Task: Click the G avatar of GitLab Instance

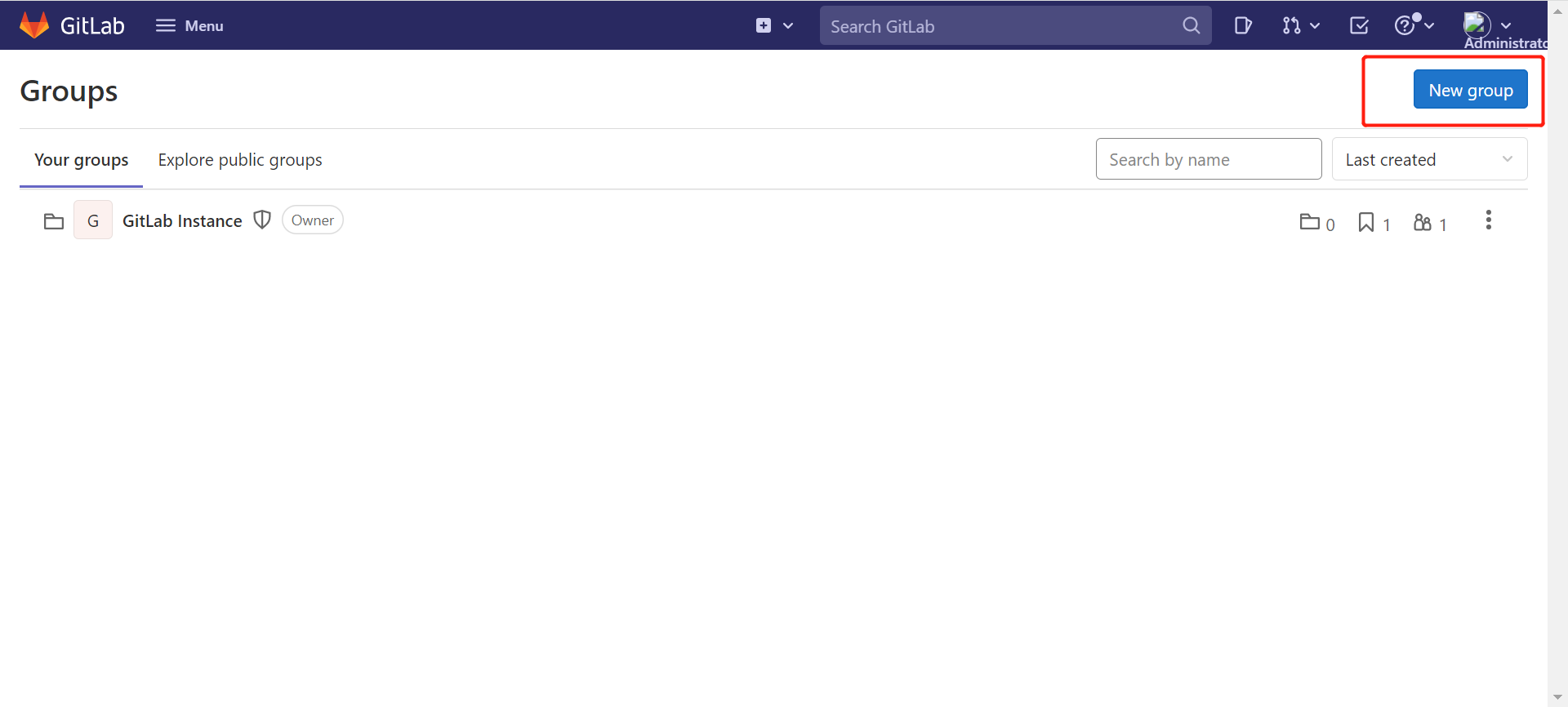Action: point(93,220)
